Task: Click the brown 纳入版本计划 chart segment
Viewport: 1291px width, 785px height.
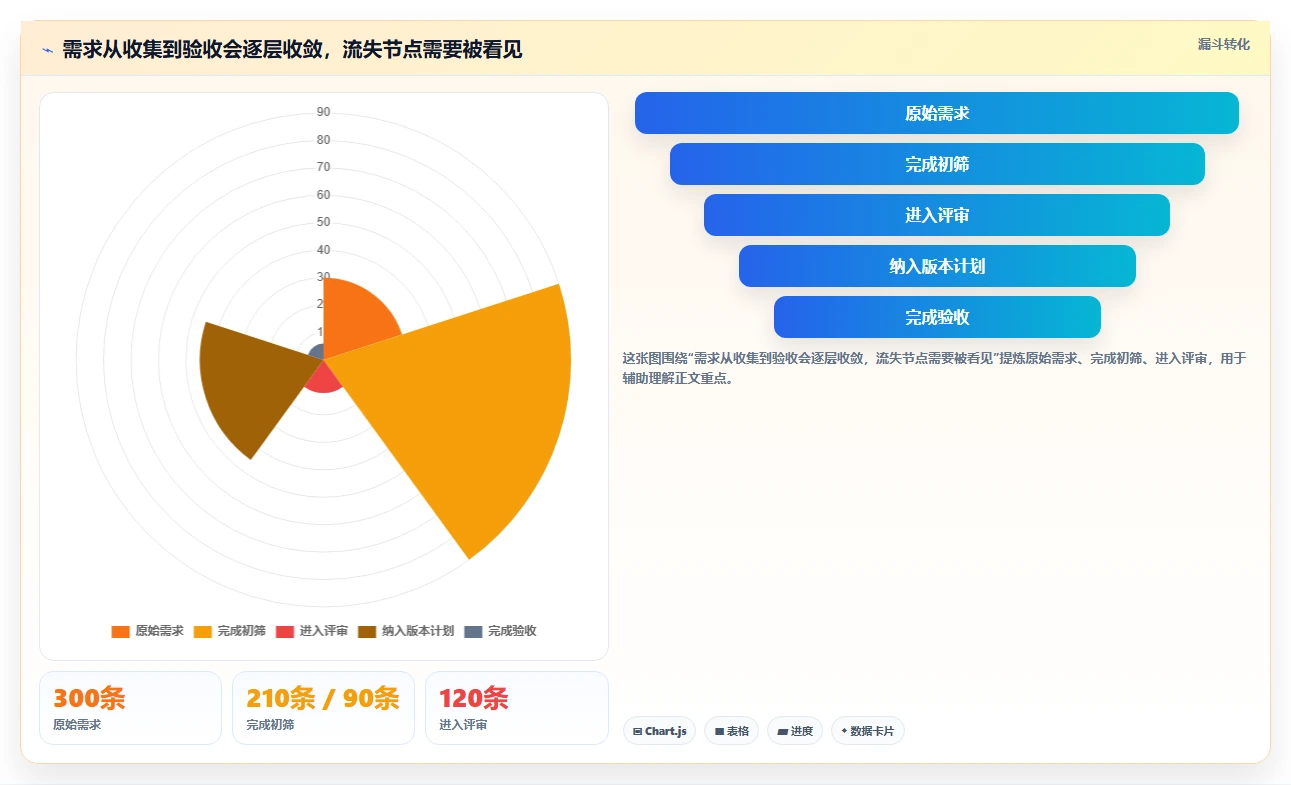Action: (x=250, y=385)
